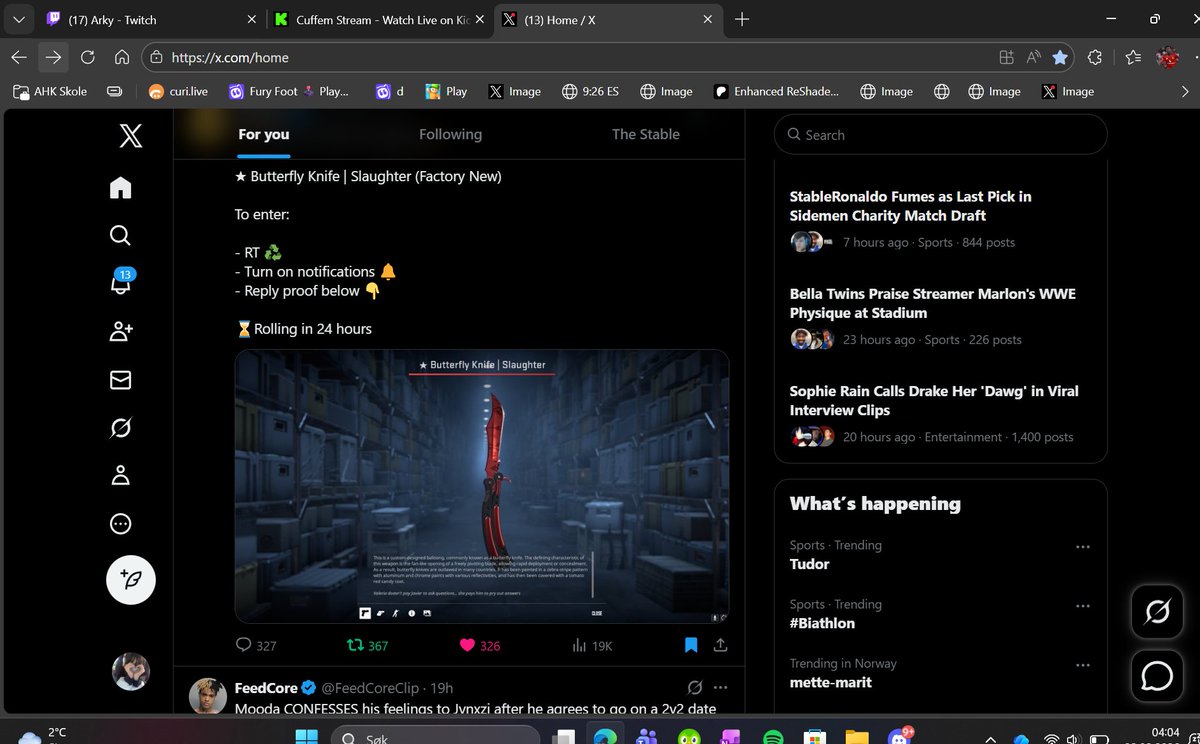1200x744 pixels.
Task: Open Sophie Rain Calls Drake story
Action: click(934, 400)
